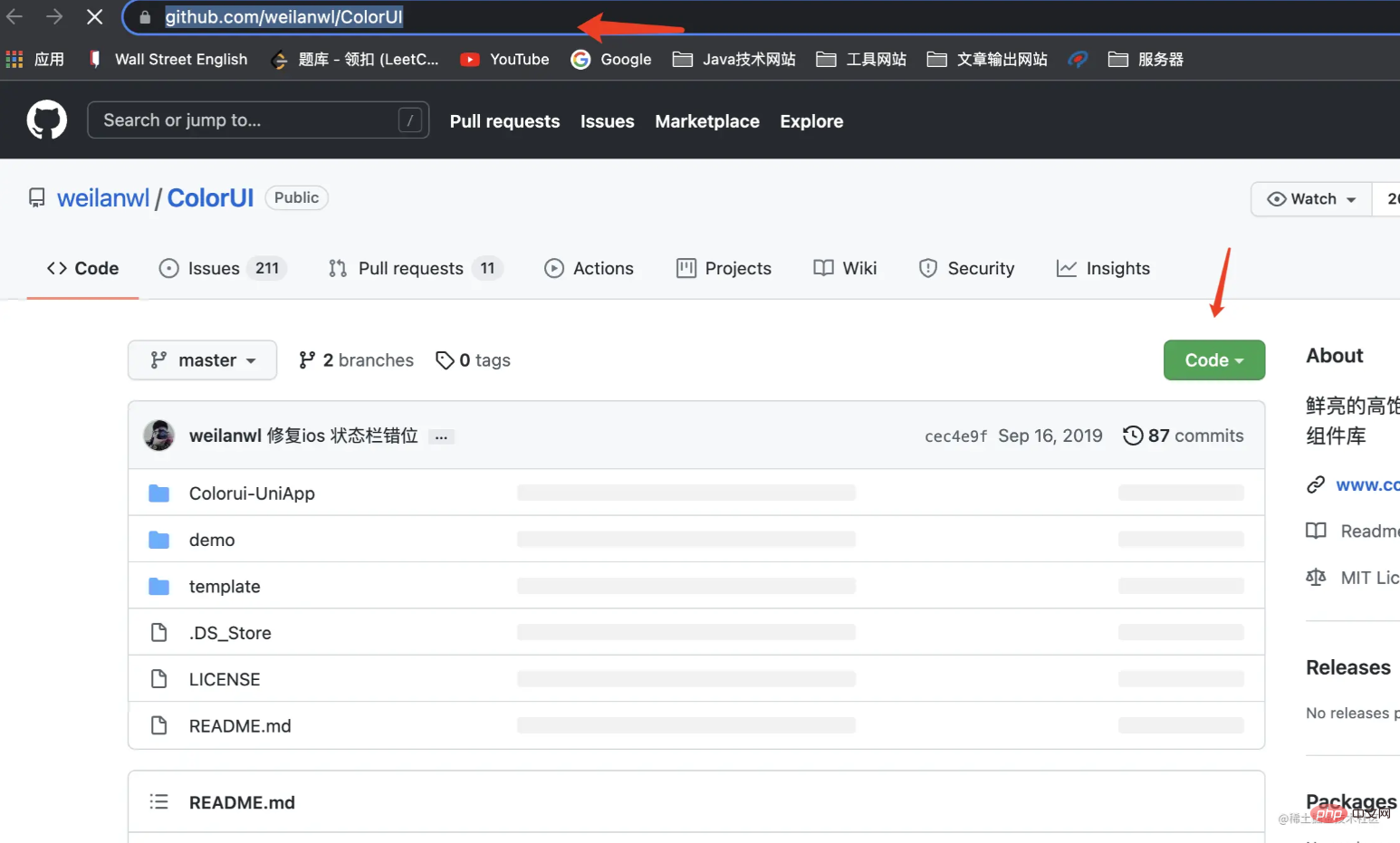1400x843 pixels.
Task: Open Marketplace in top navigation
Action: pos(707,121)
